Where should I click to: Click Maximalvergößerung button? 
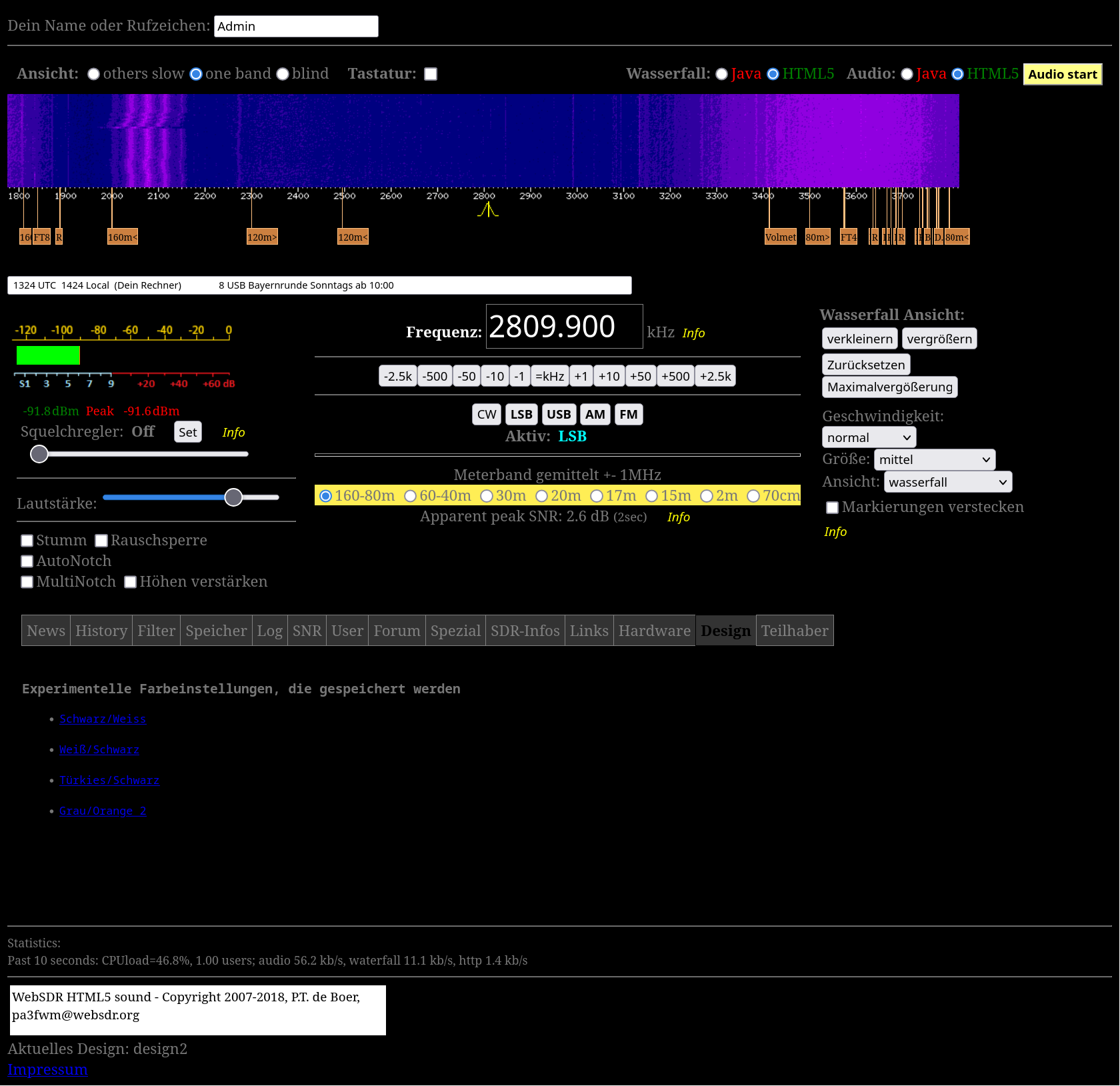point(890,387)
